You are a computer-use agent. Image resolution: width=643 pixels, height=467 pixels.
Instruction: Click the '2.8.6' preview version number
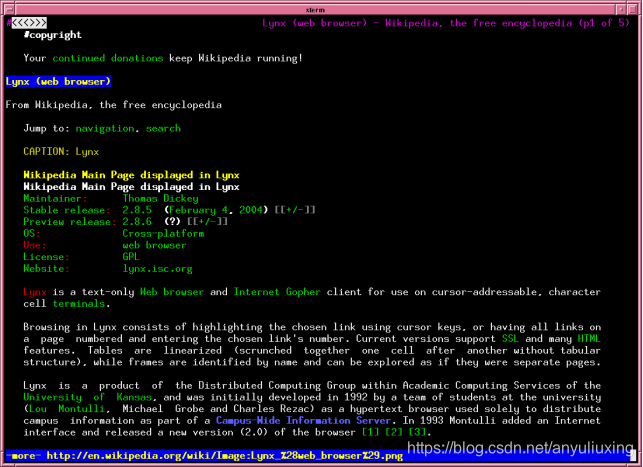pos(137,222)
